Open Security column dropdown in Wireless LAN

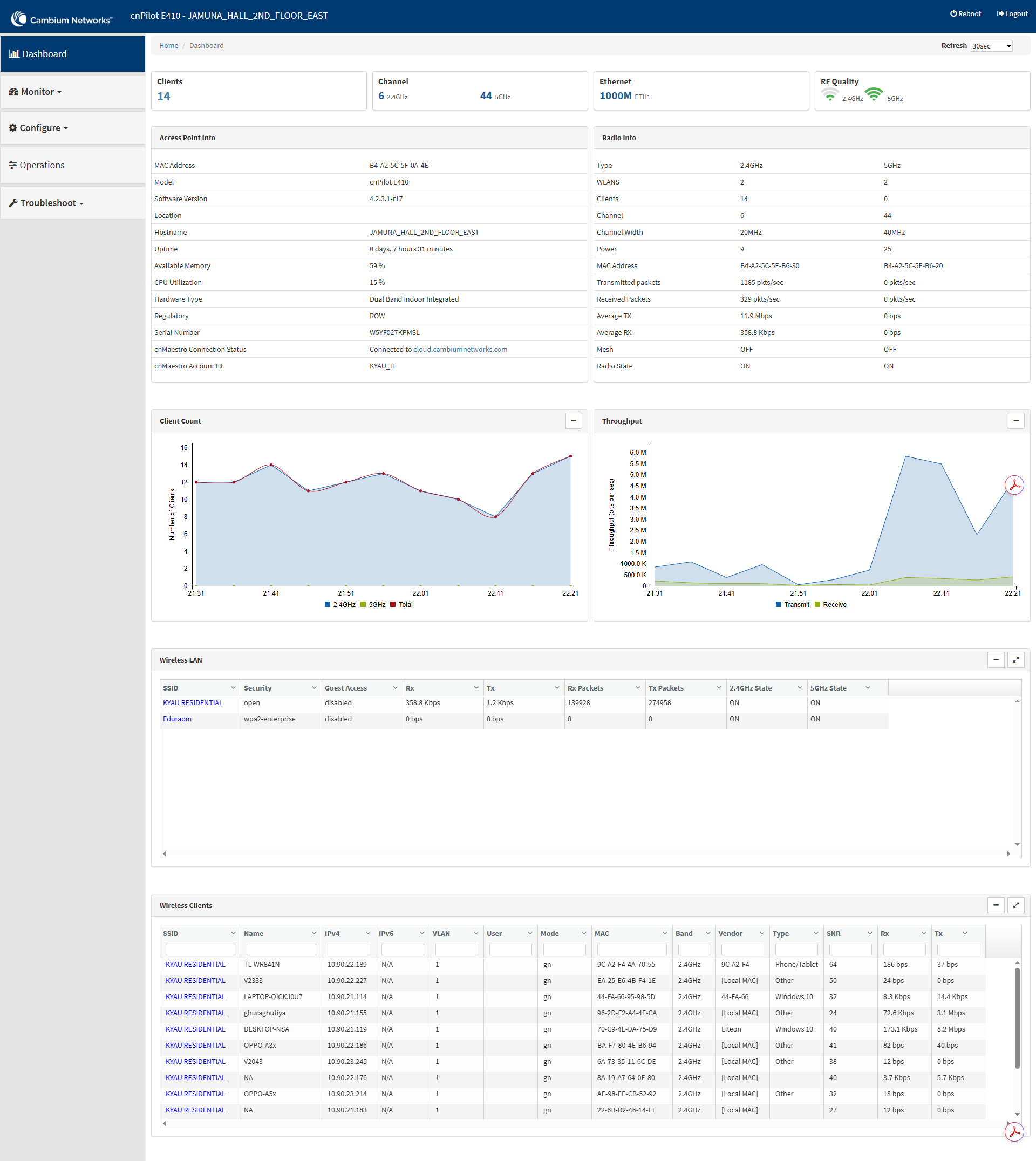313,687
